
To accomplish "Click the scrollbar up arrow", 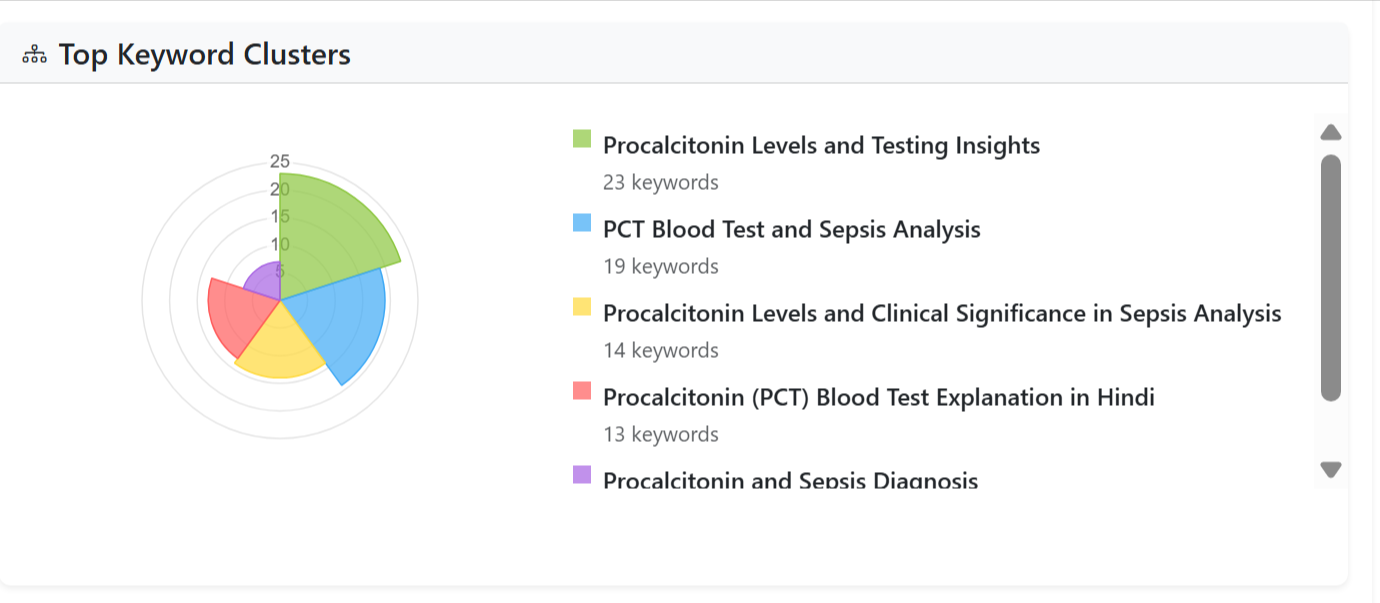I will coord(1330,131).
